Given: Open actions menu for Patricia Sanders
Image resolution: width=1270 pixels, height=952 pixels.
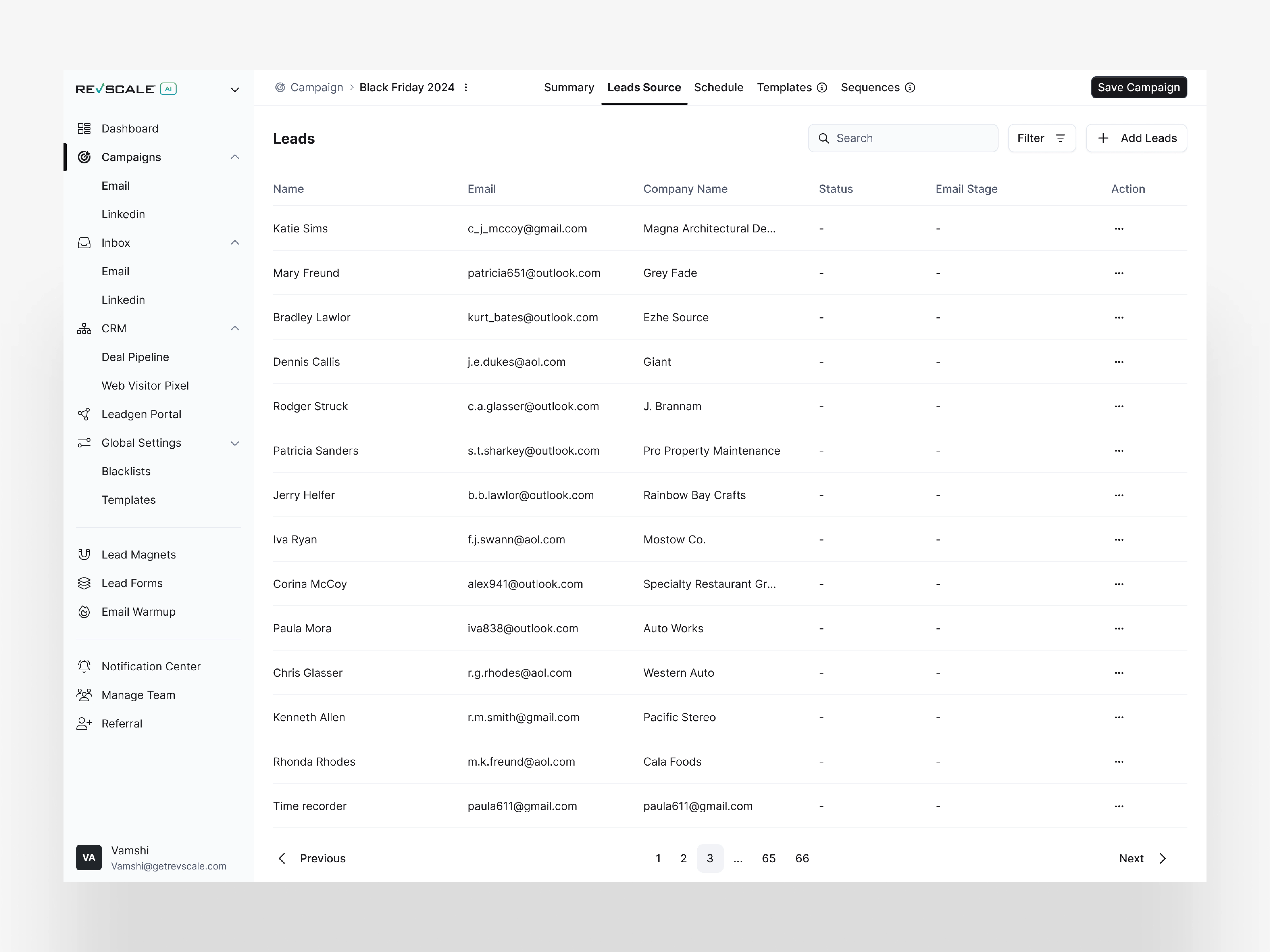Looking at the screenshot, I should (x=1119, y=451).
